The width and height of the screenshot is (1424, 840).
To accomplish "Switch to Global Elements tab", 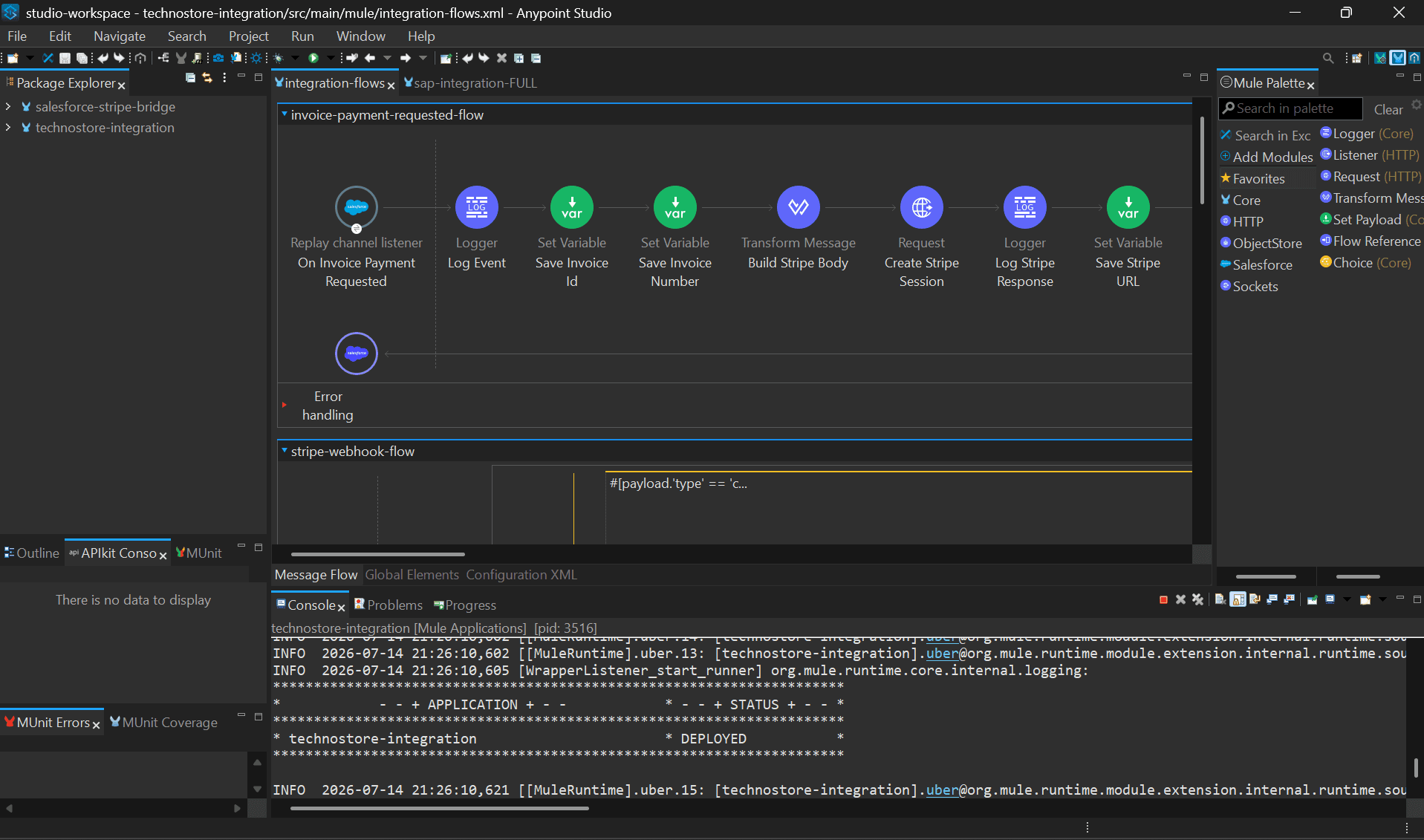I will click(412, 574).
